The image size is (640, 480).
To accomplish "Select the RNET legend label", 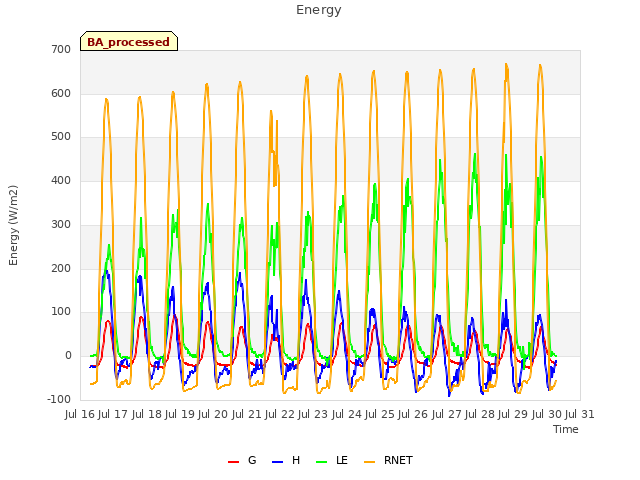I will pos(398,460).
